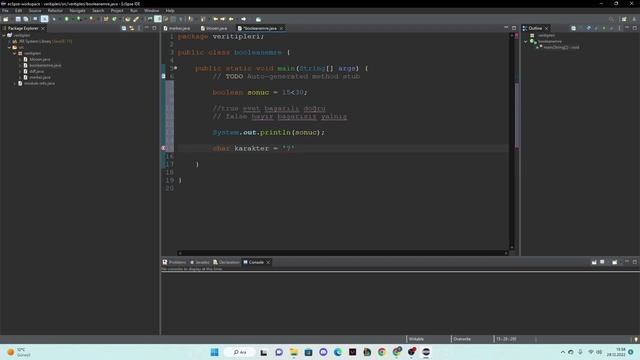
Task: Click cursor position '15 : 29 : 290'
Action: pos(506,339)
